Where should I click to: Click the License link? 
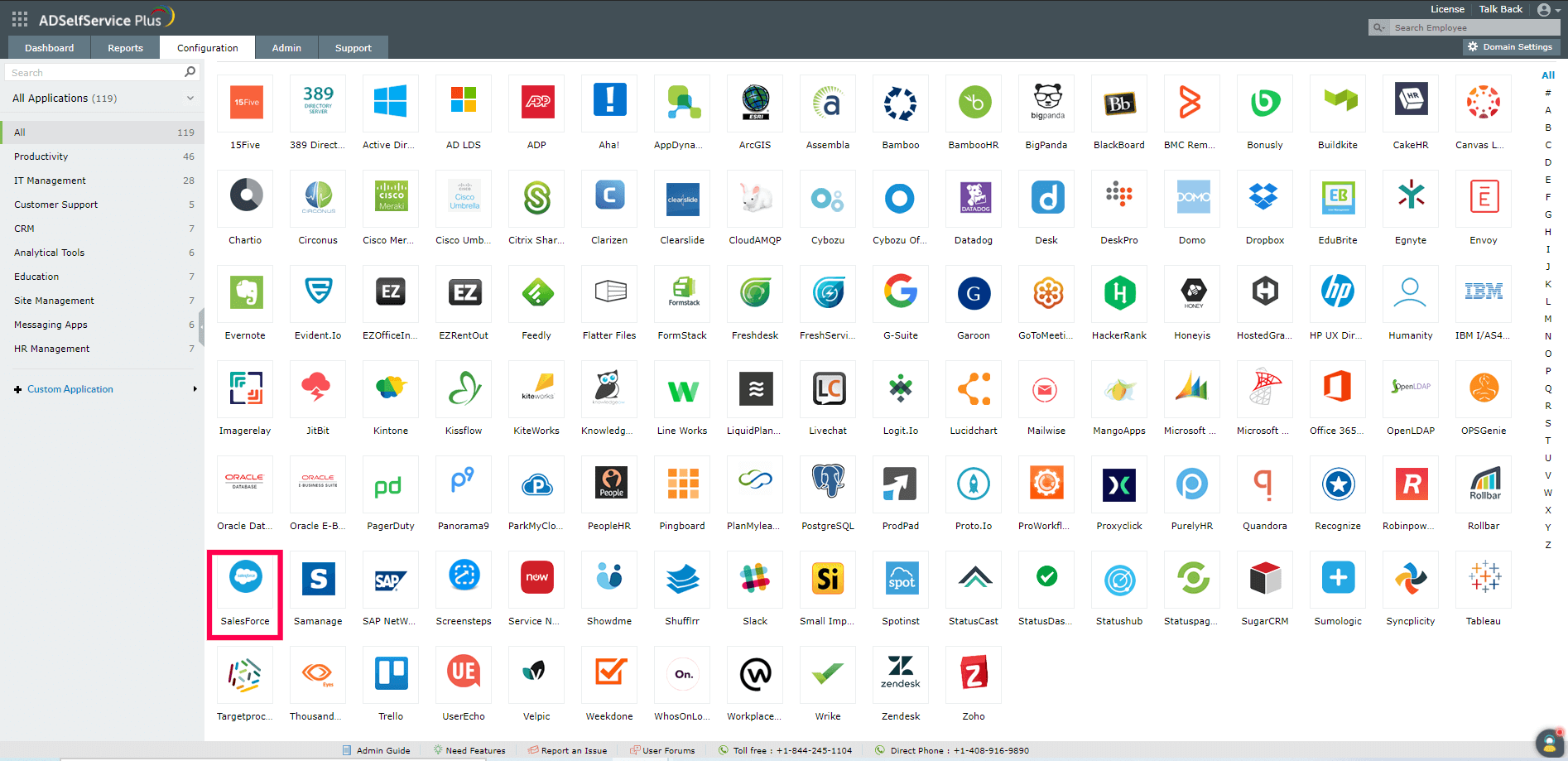coord(1447,9)
